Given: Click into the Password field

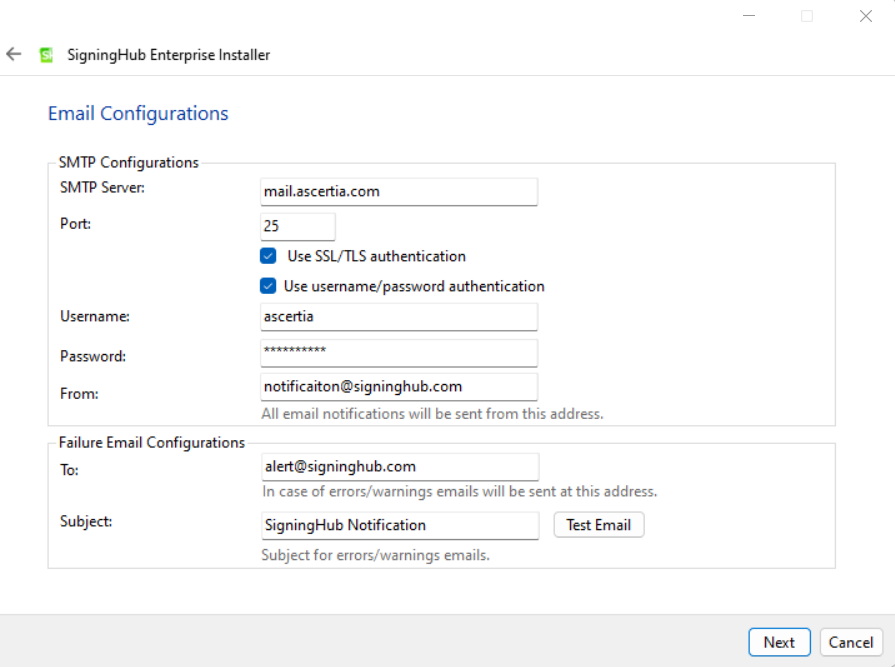Looking at the screenshot, I should pos(399,353).
